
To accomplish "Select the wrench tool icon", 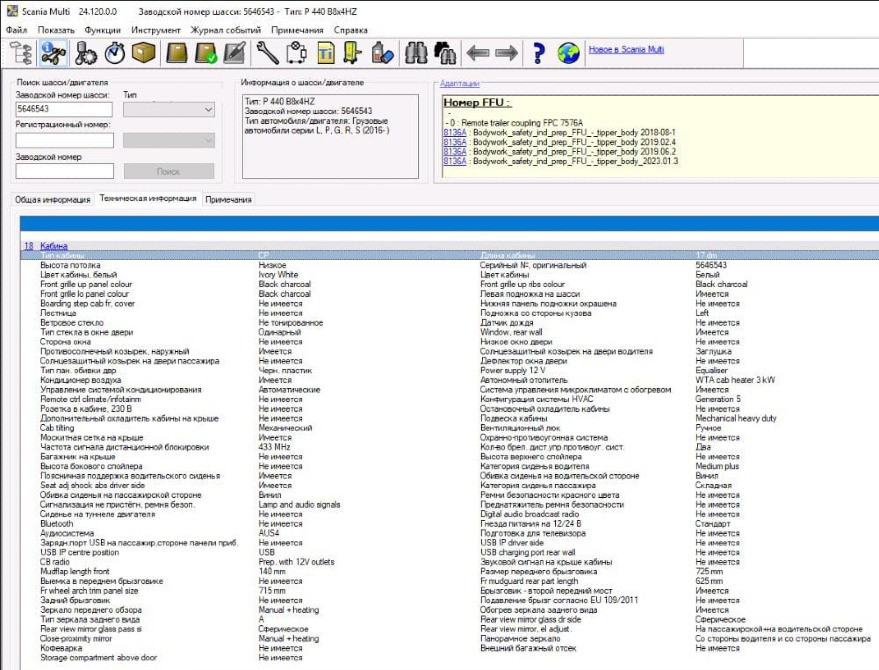I will pos(267,53).
